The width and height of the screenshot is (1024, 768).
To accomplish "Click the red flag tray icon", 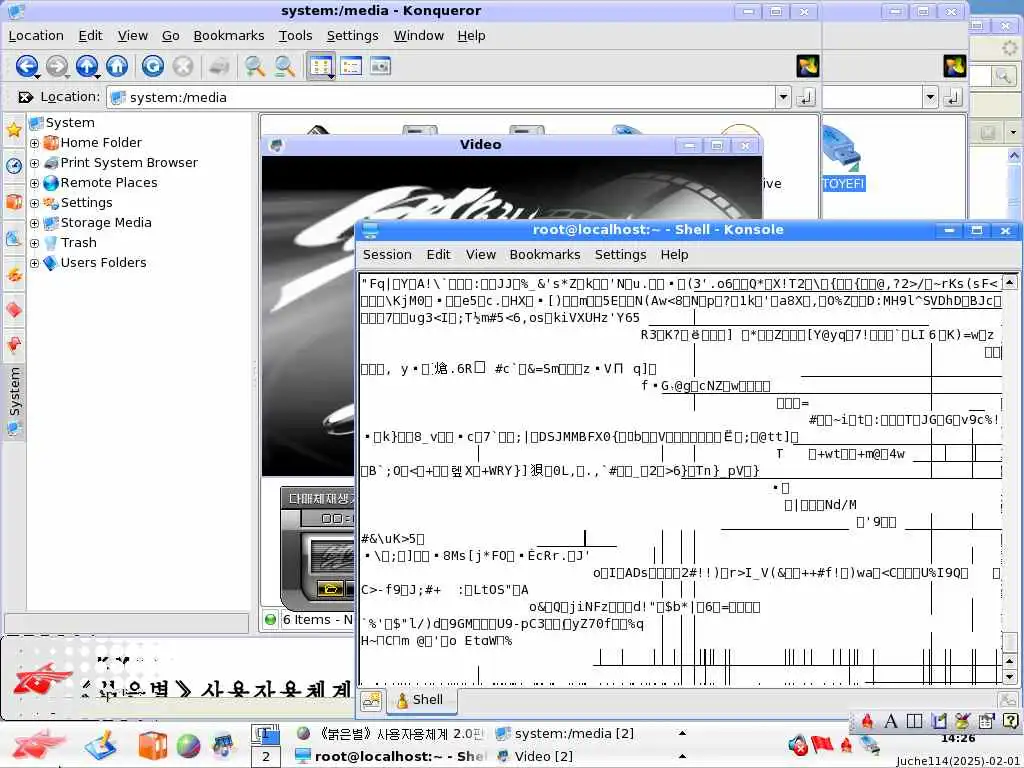I will pyautogui.click(x=822, y=744).
